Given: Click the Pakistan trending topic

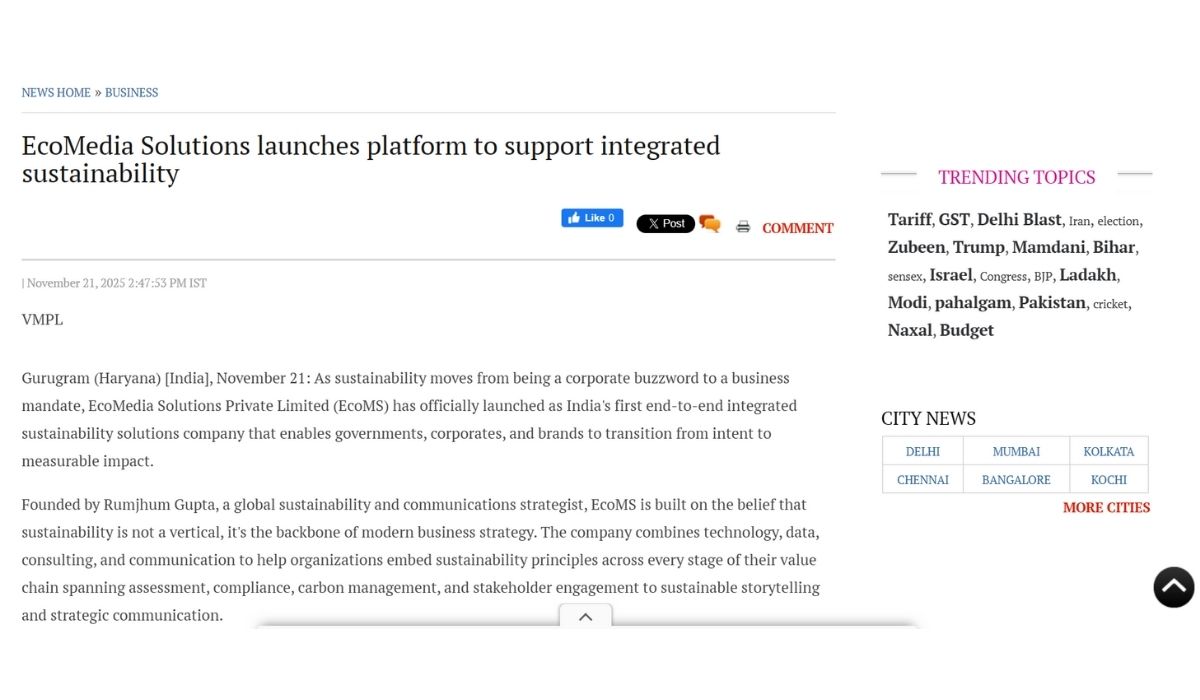Looking at the screenshot, I should [1052, 303].
